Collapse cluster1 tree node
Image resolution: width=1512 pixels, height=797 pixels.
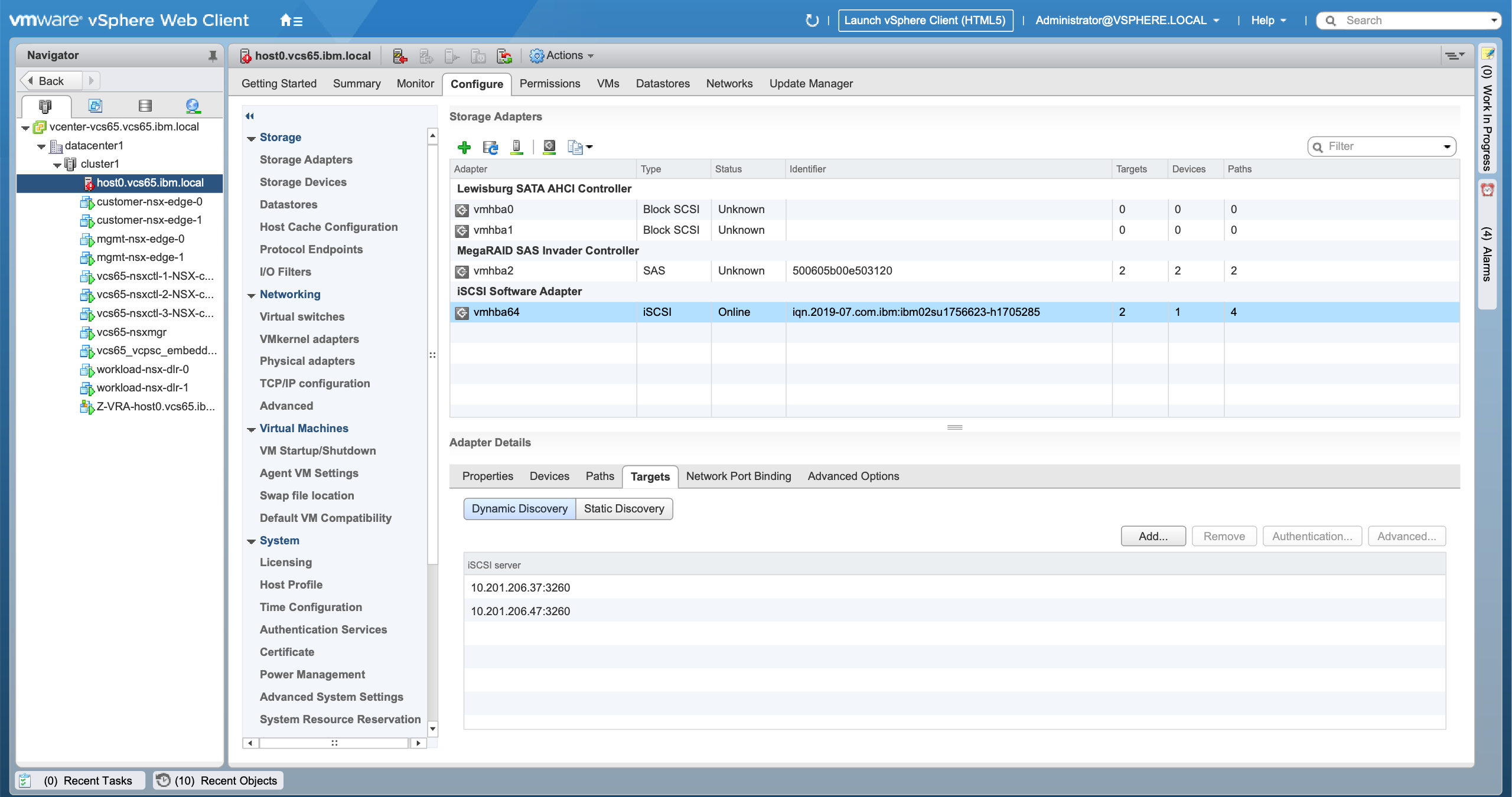(x=57, y=165)
